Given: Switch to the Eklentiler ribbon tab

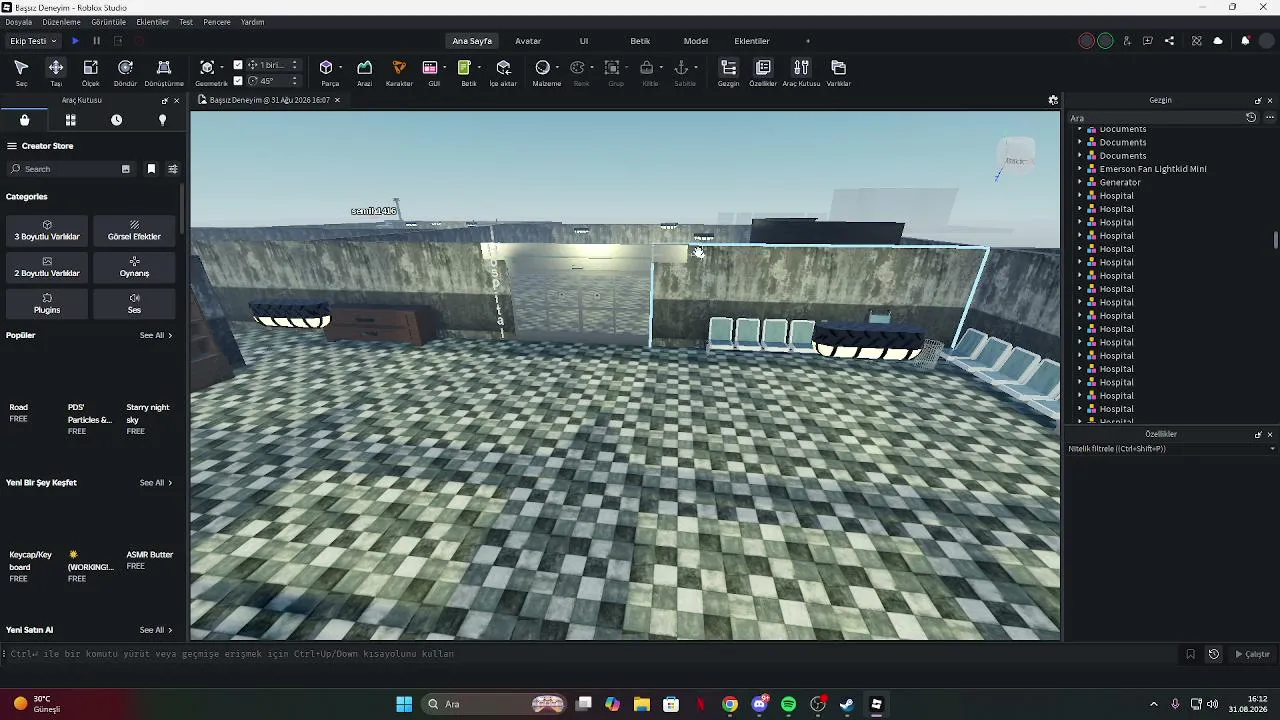Looking at the screenshot, I should [752, 41].
